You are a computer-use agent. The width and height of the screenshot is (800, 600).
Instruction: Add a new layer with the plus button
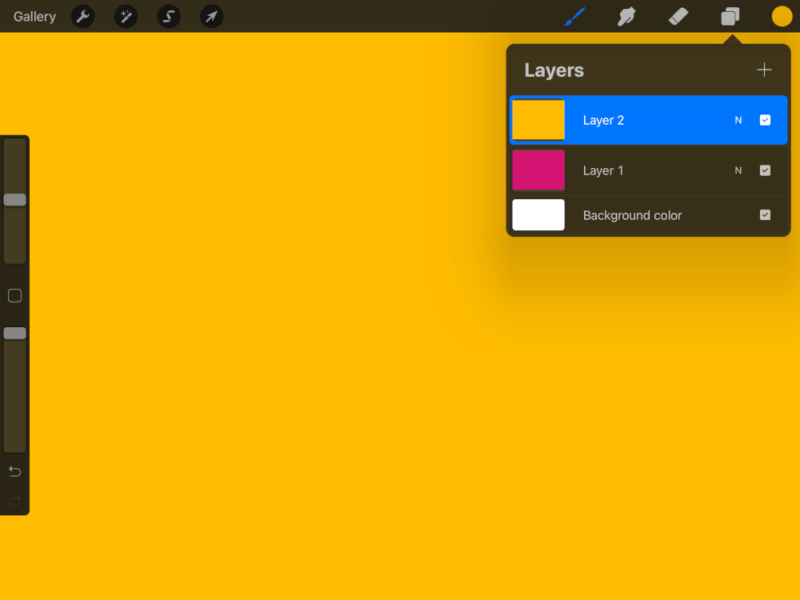coord(764,70)
